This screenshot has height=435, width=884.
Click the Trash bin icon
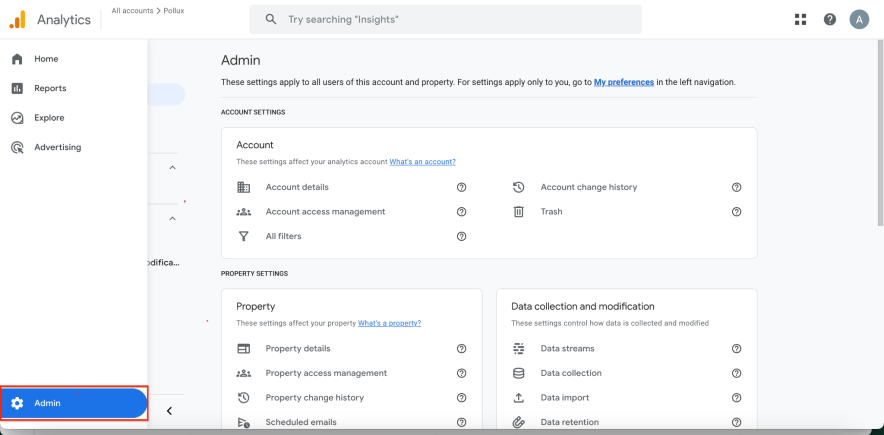pos(519,212)
